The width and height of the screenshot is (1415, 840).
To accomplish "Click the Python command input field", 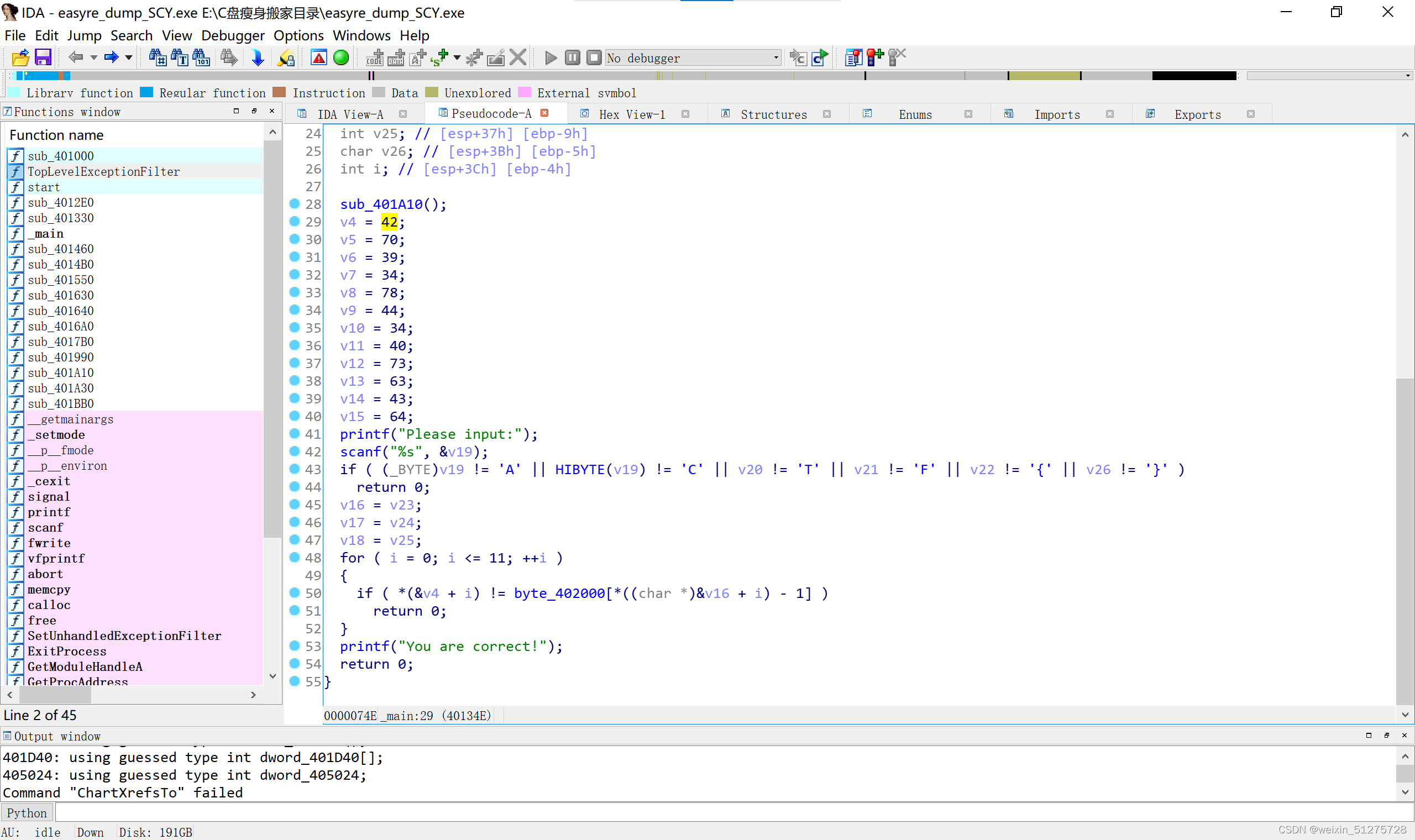I will [x=734, y=813].
